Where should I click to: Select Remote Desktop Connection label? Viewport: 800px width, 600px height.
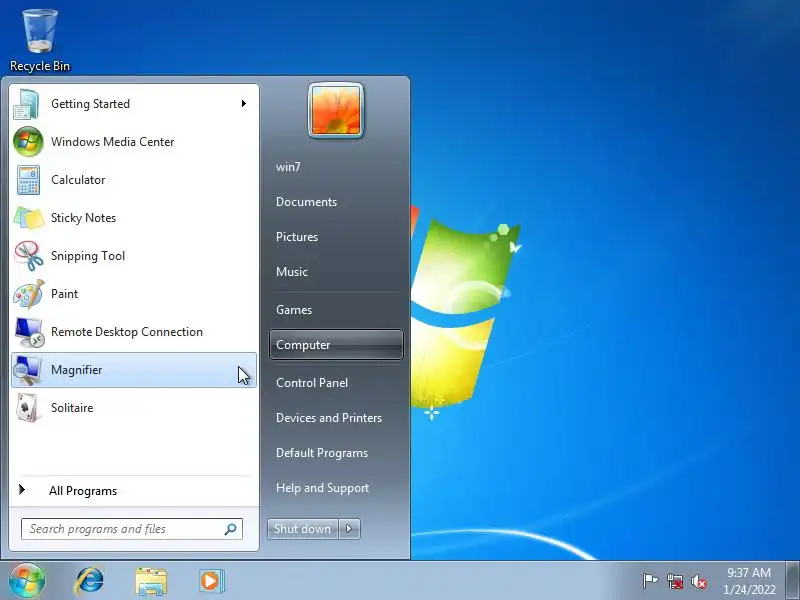point(127,332)
